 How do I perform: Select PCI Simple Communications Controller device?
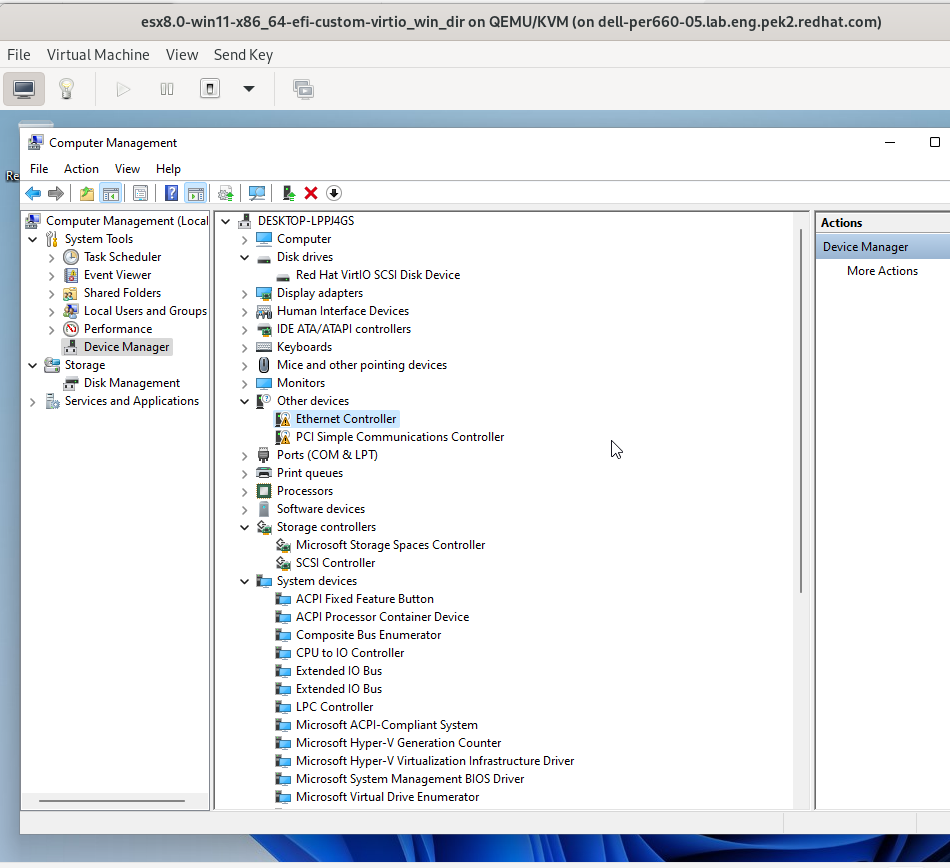pos(399,437)
